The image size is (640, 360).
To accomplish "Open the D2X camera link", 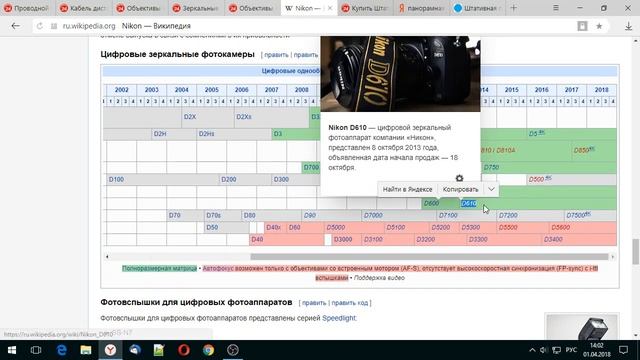I will (x=190, y=117).
